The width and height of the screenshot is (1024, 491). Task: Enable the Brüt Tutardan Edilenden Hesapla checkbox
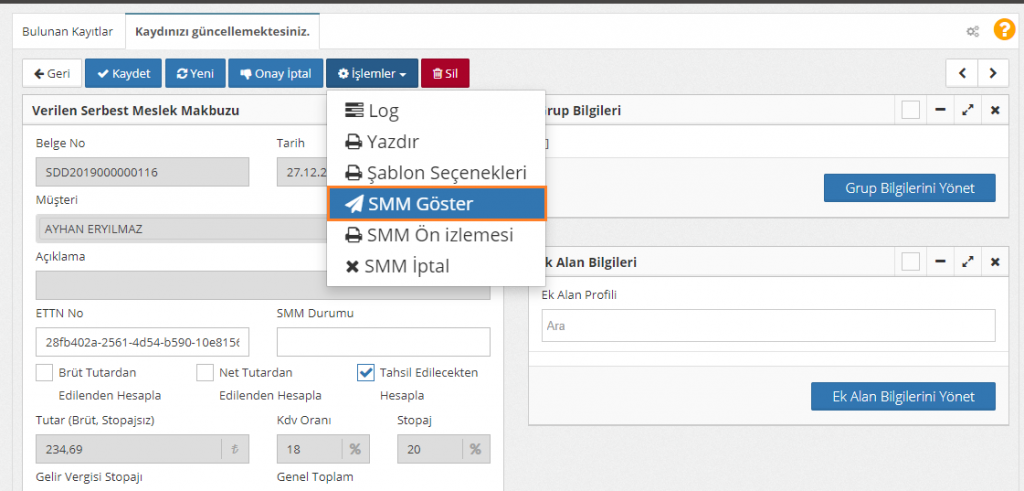click(x=44, y=373)
